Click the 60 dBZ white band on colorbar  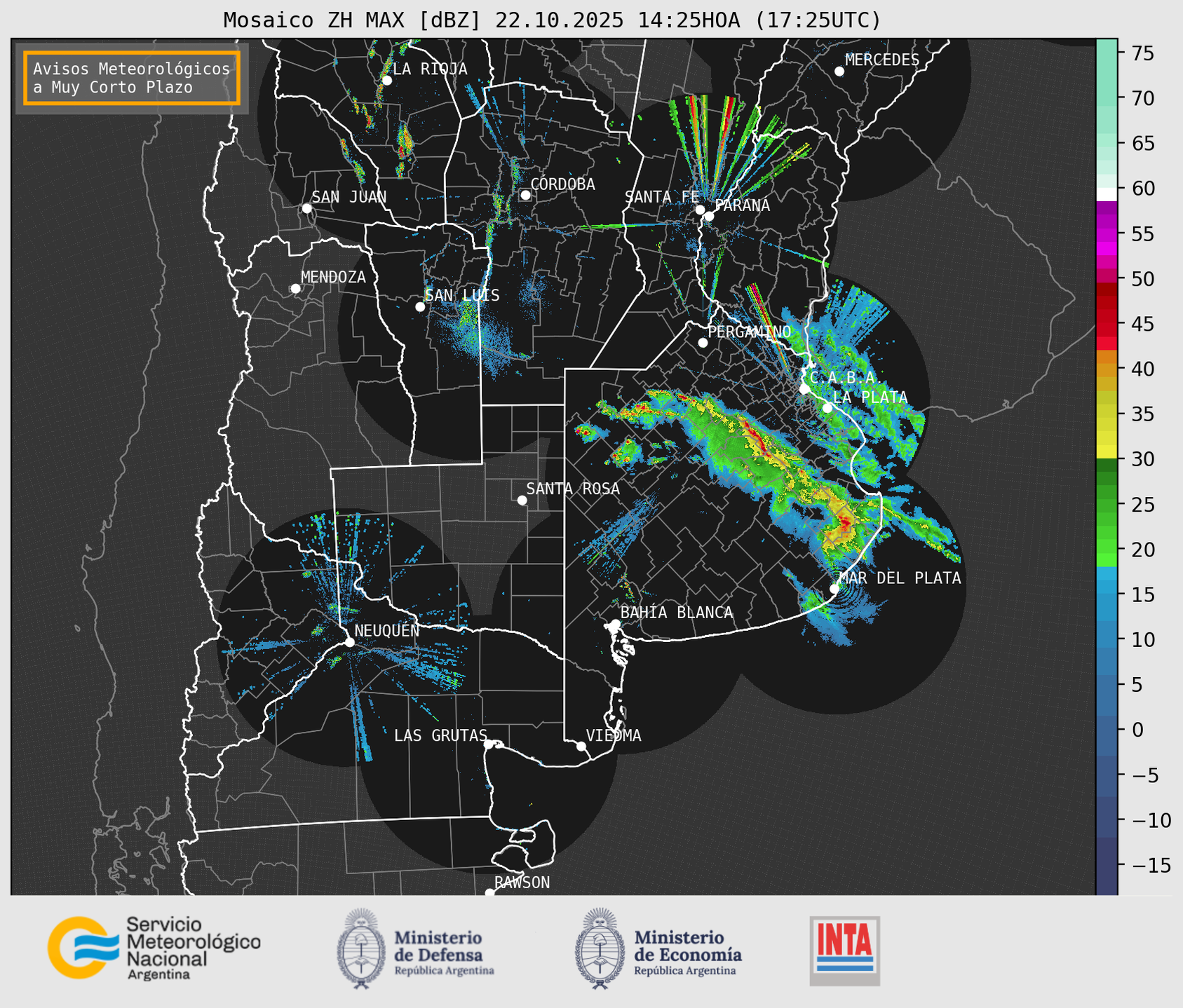point(1107,194)
